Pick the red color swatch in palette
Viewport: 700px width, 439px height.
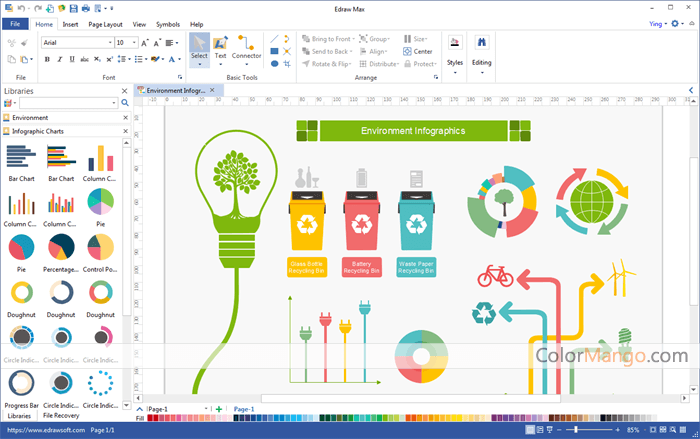click(x=152, y=419)
